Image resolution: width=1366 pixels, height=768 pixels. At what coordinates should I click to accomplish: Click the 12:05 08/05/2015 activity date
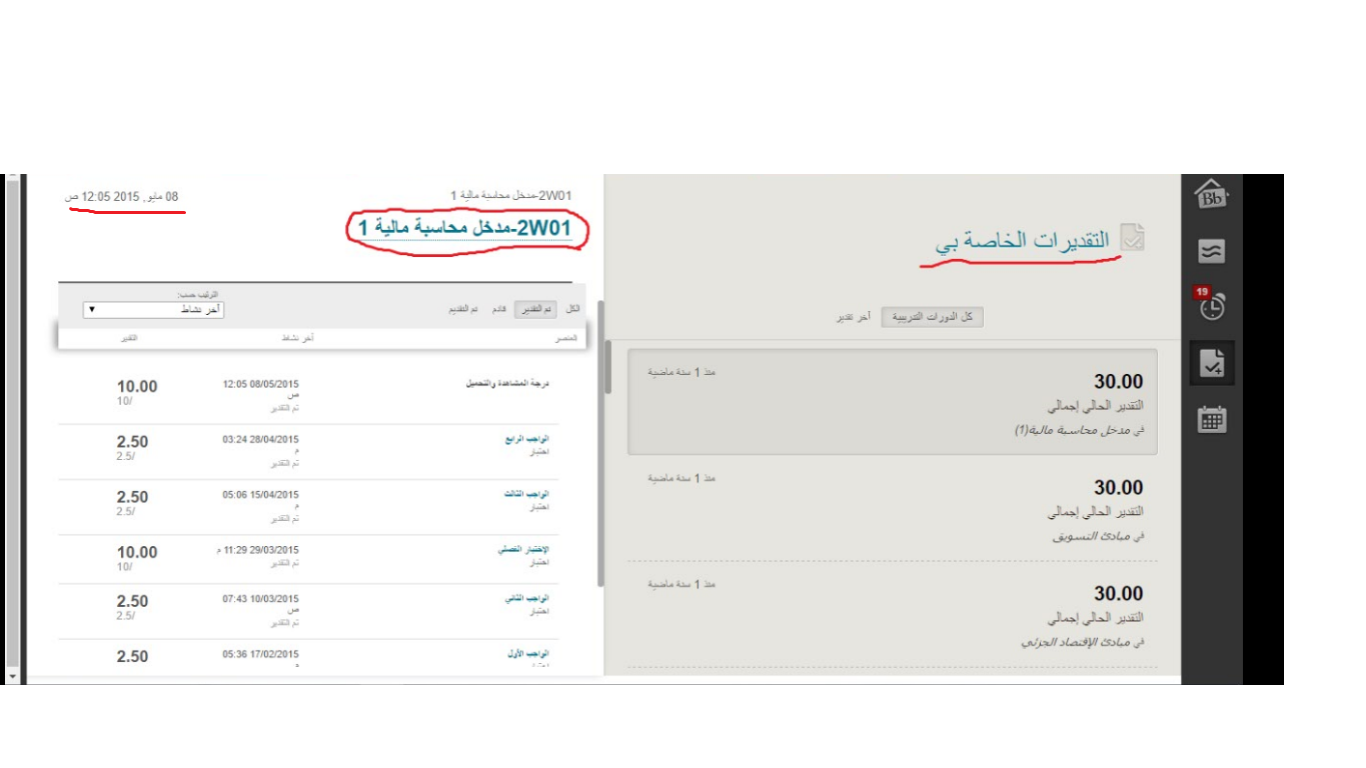point(260,385)
